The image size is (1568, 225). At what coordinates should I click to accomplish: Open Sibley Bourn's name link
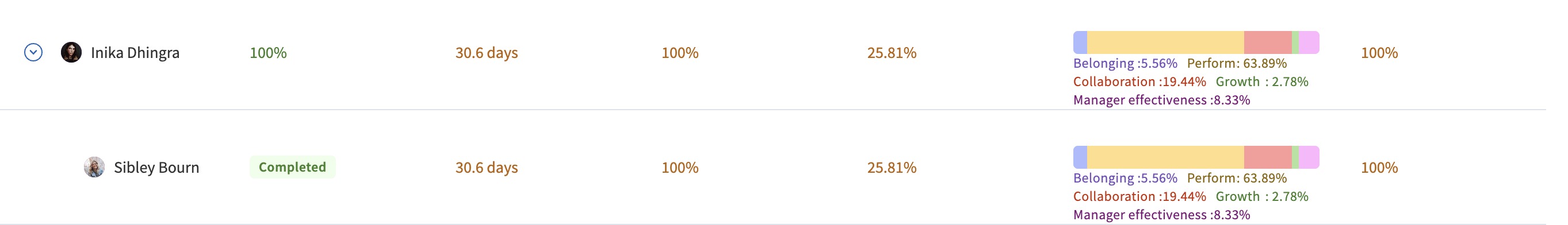coord(156,168)
